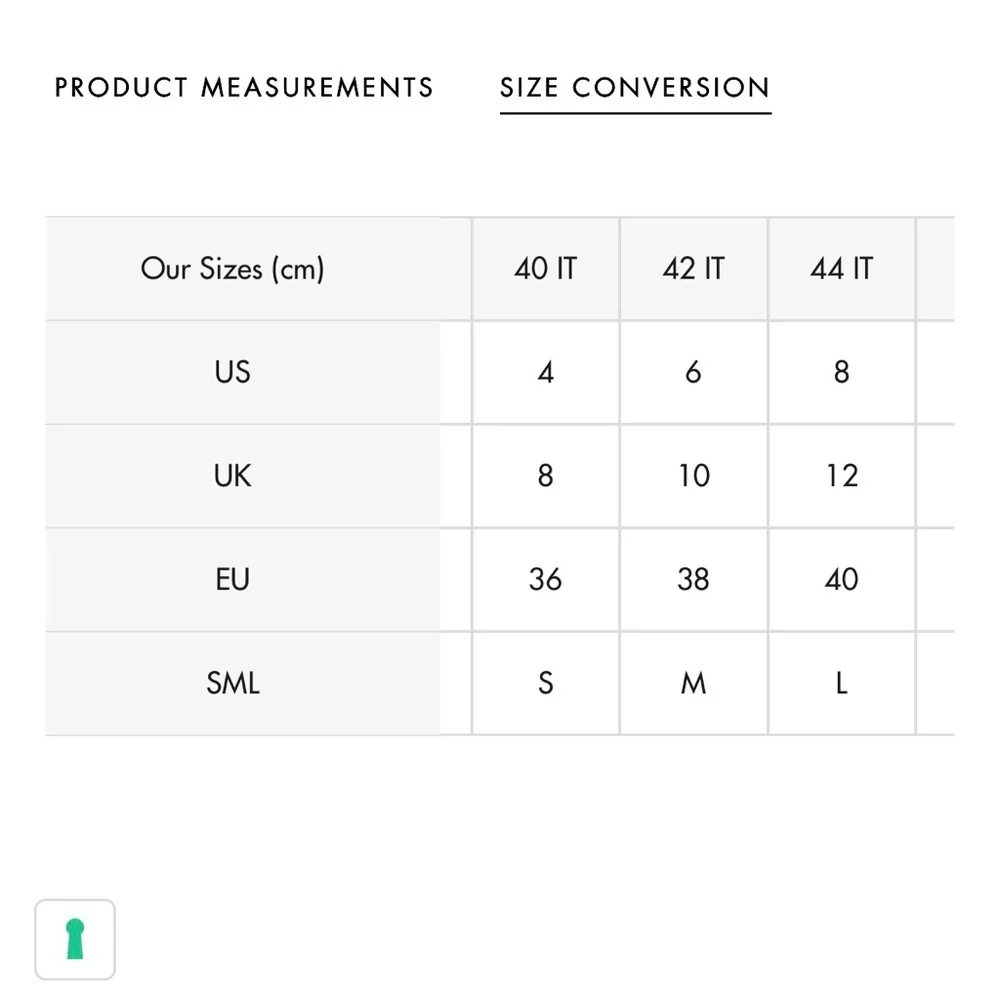Click the green keyhole icon button
Screen dimensions: 1000x1000
click(x=75, y=939)
